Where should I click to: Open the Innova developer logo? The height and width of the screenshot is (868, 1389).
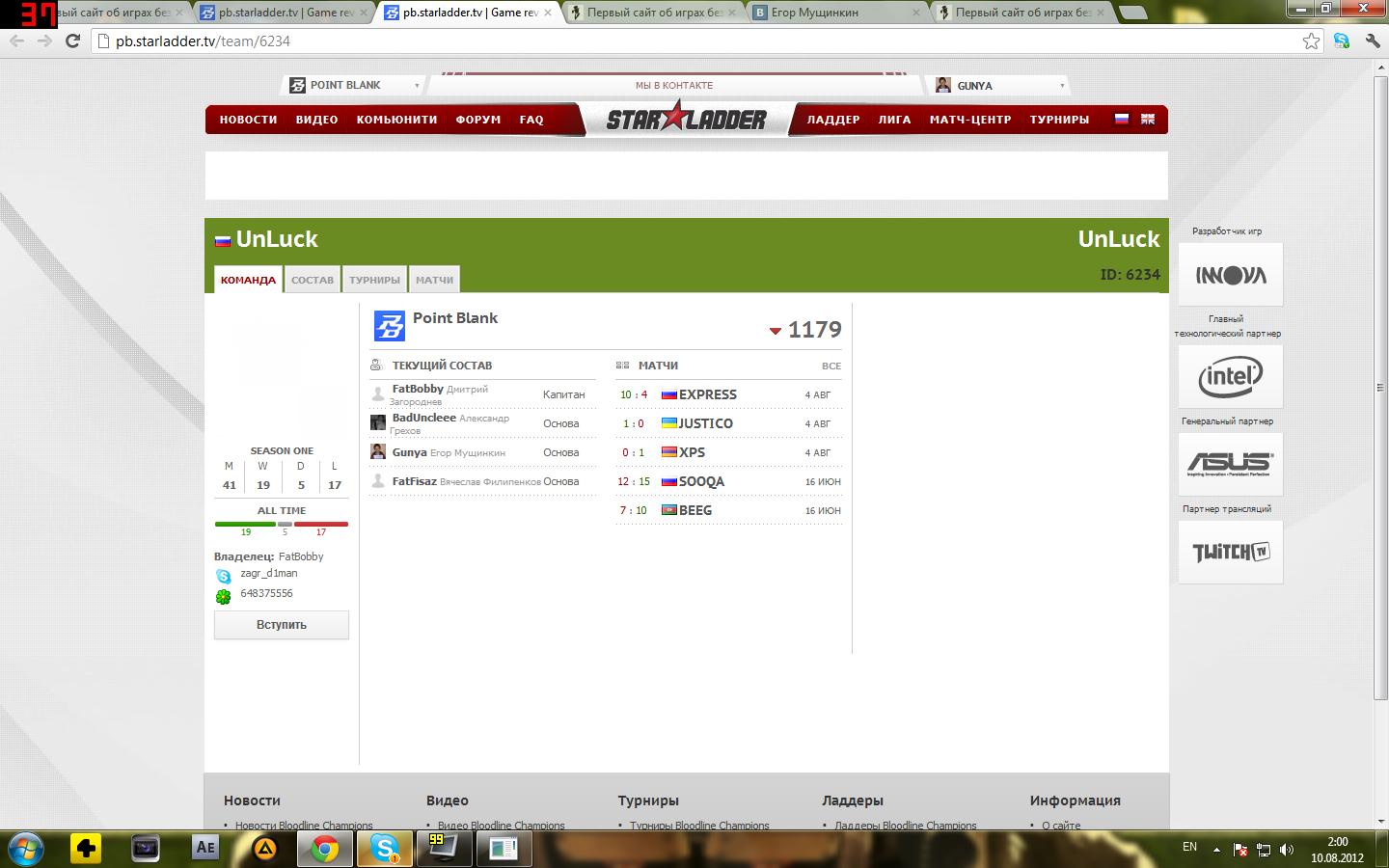tap(1231, 275)
